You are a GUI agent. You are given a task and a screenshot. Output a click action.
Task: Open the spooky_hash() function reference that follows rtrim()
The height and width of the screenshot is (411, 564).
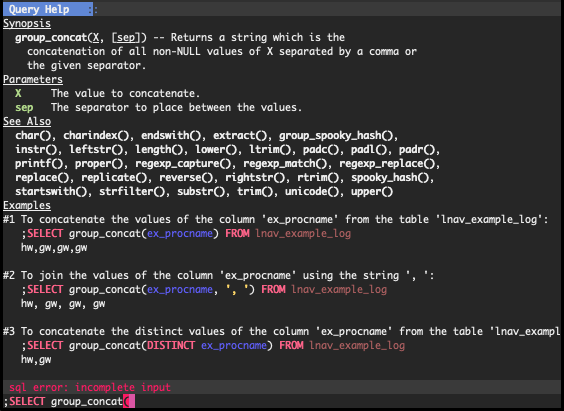coord(390,178)
